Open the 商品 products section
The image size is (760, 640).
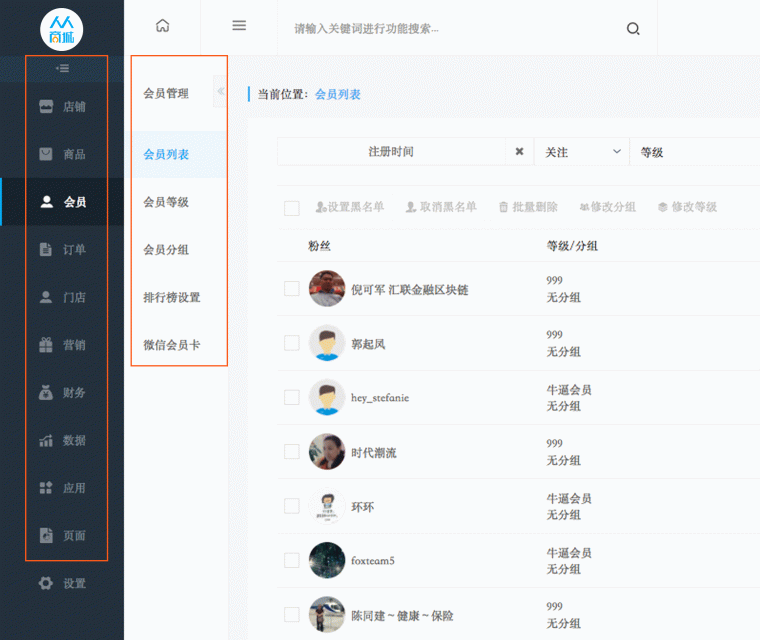(62, 154)
